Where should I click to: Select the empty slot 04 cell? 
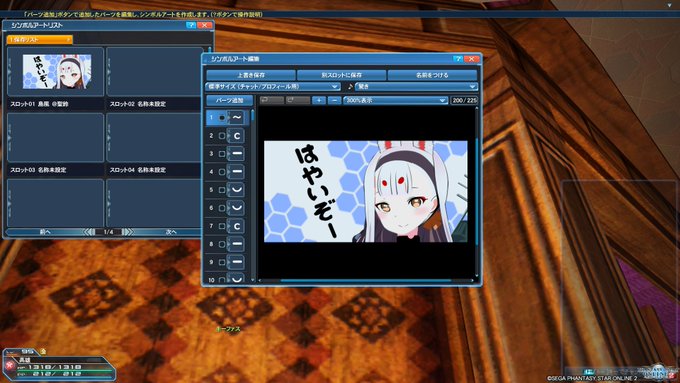point(154,137)
